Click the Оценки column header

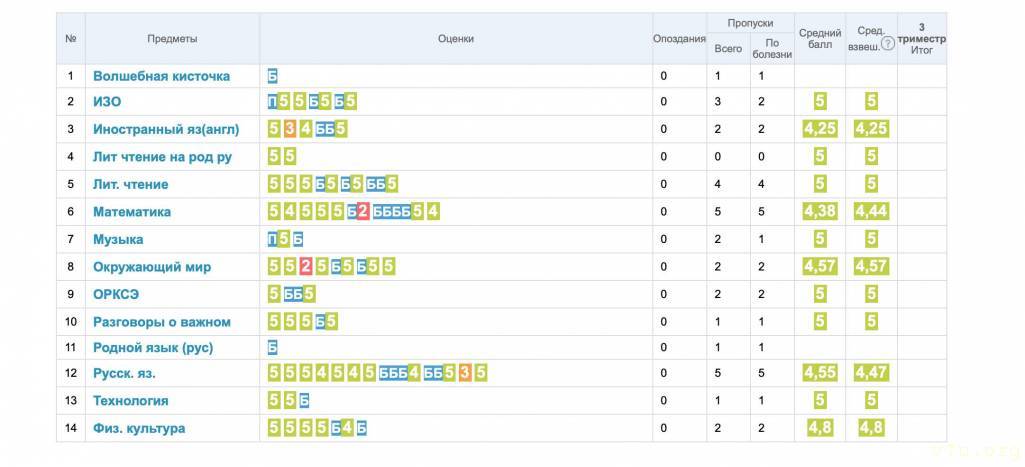point(455,39)
